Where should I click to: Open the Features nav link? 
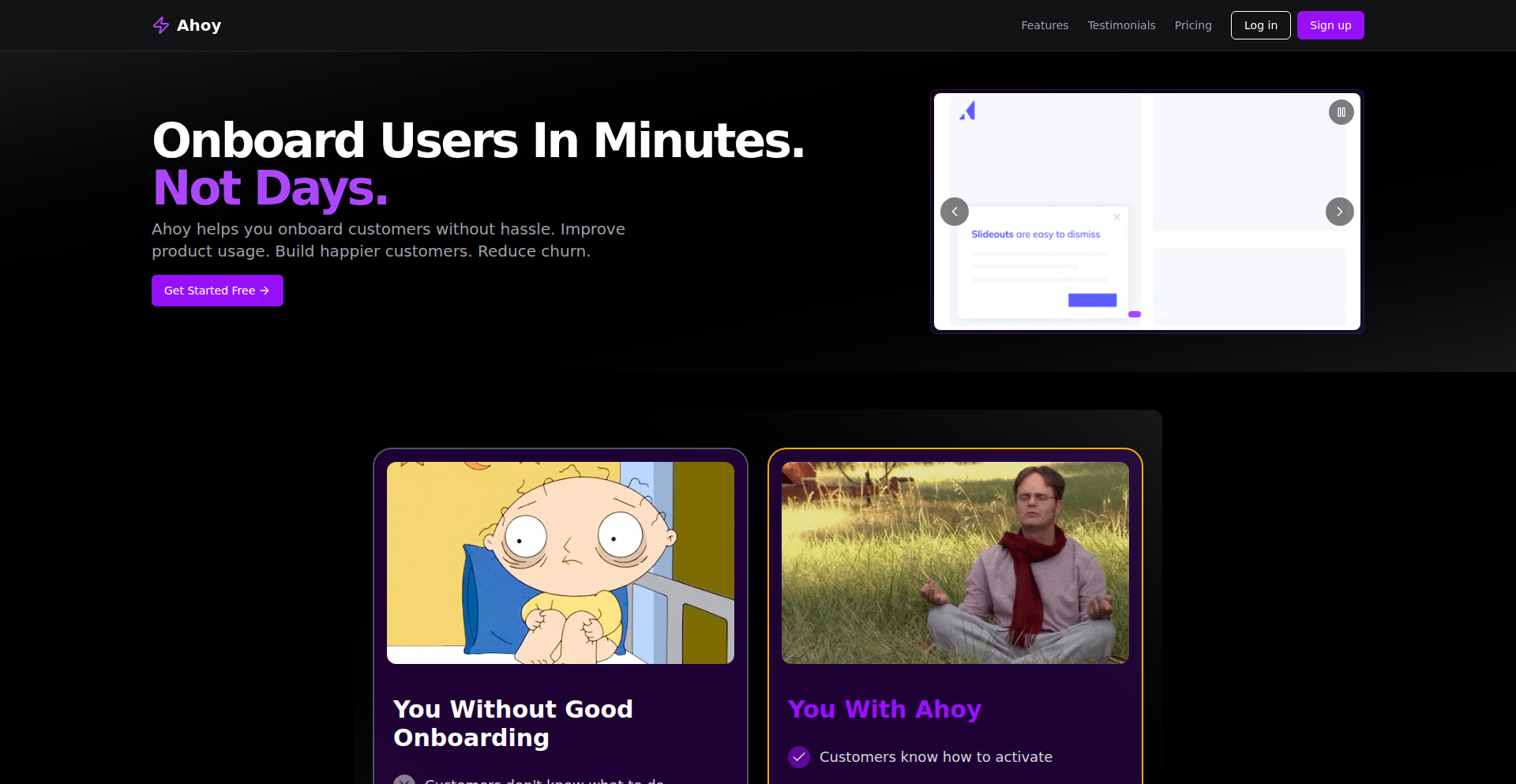point(1045,25)
